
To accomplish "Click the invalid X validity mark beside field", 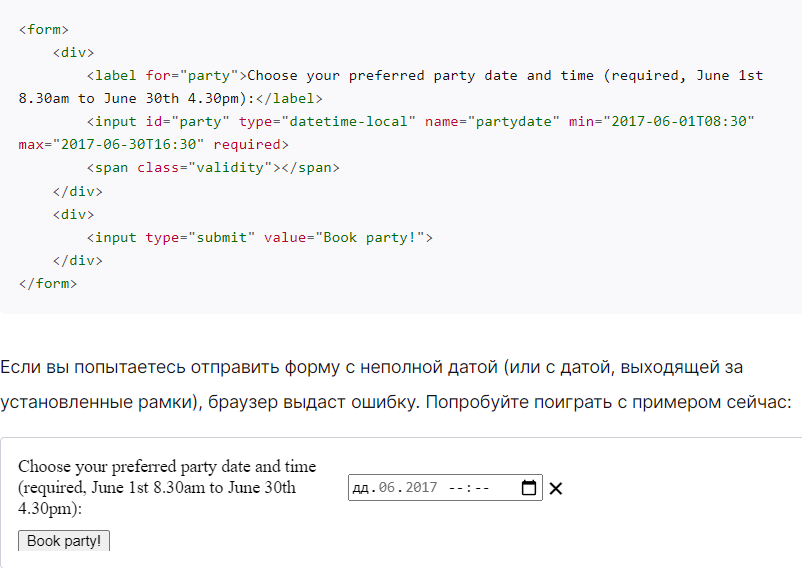I will [x=555, y=488].
